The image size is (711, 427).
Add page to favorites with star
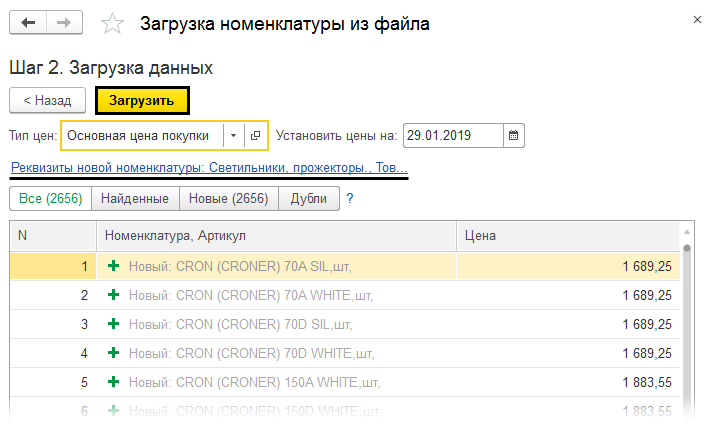[115, 23]
